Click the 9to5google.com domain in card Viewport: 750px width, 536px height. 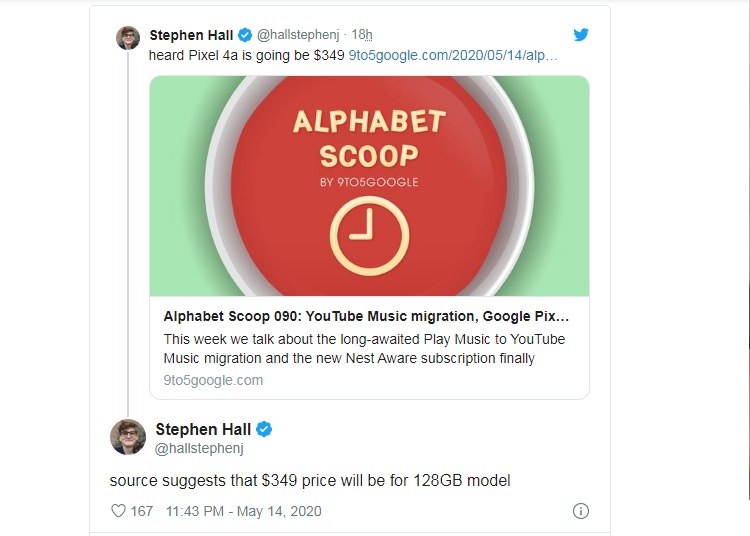213,380
